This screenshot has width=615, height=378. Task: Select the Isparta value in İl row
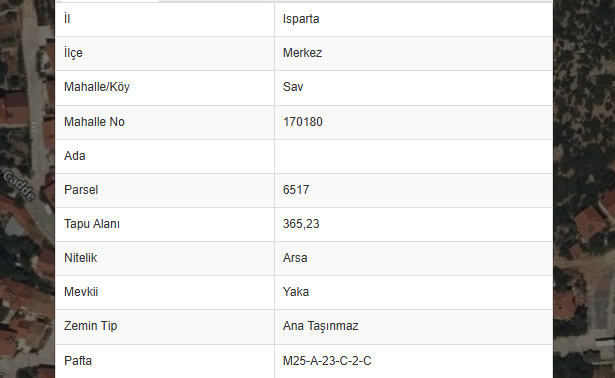click(301, 19)
